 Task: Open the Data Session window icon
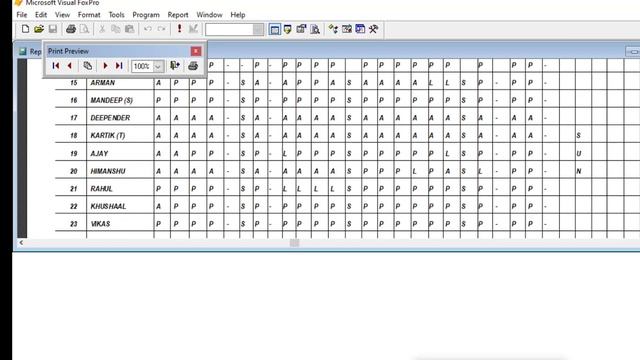point(288,29)
